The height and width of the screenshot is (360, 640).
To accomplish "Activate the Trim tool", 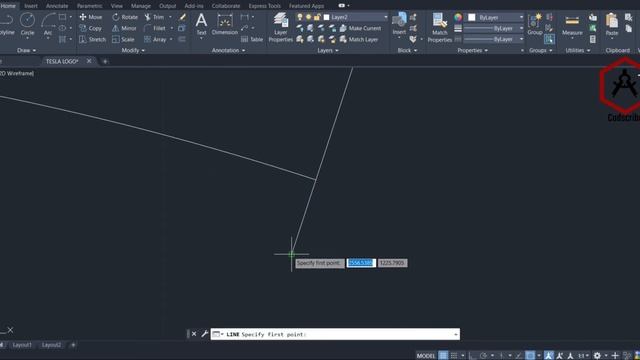I will tap(154, 17).
